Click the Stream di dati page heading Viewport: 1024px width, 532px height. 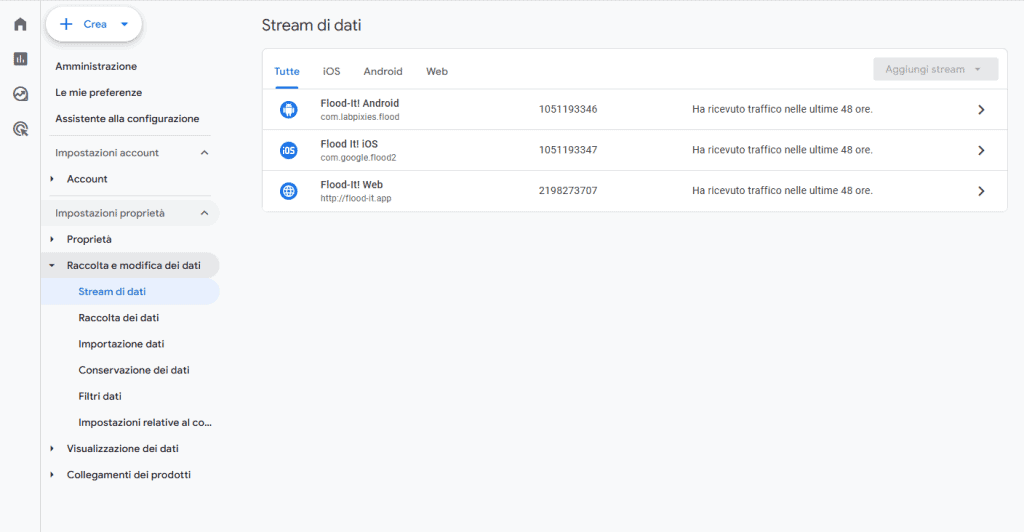click(x=312, y=25)
